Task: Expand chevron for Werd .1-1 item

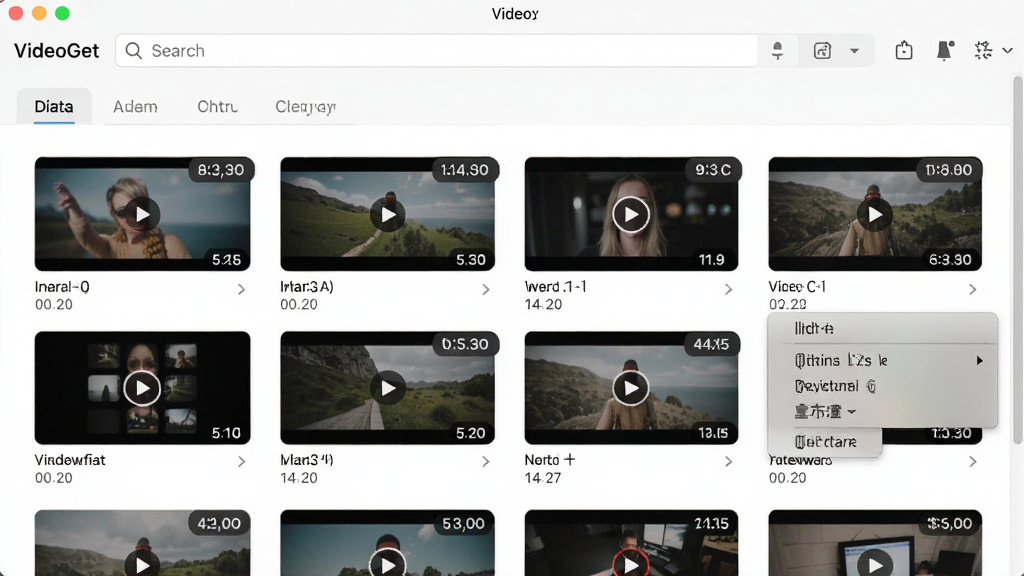Action: [728, 289]
